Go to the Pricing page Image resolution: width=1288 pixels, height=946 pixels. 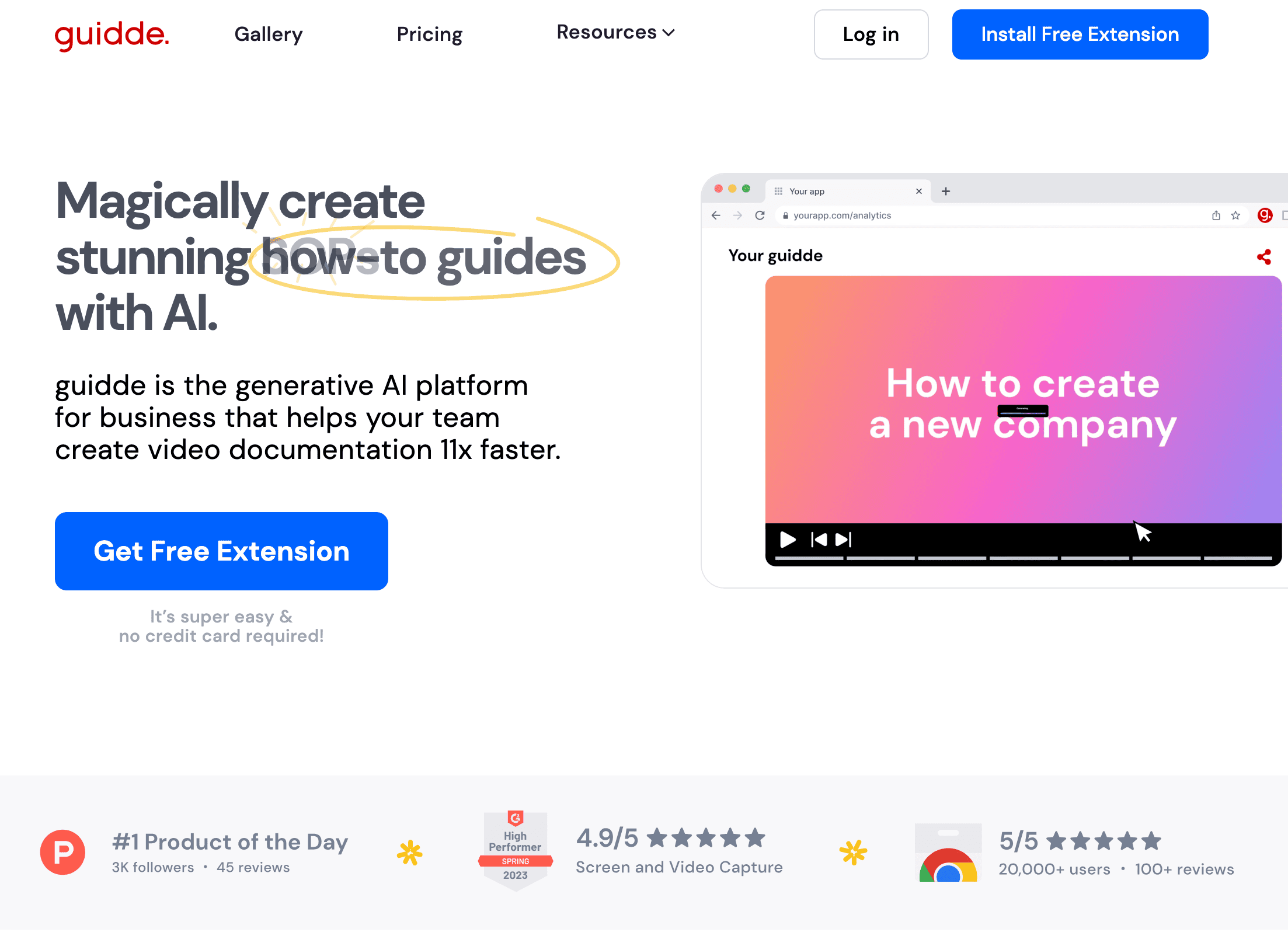click(x=430, y=34)
